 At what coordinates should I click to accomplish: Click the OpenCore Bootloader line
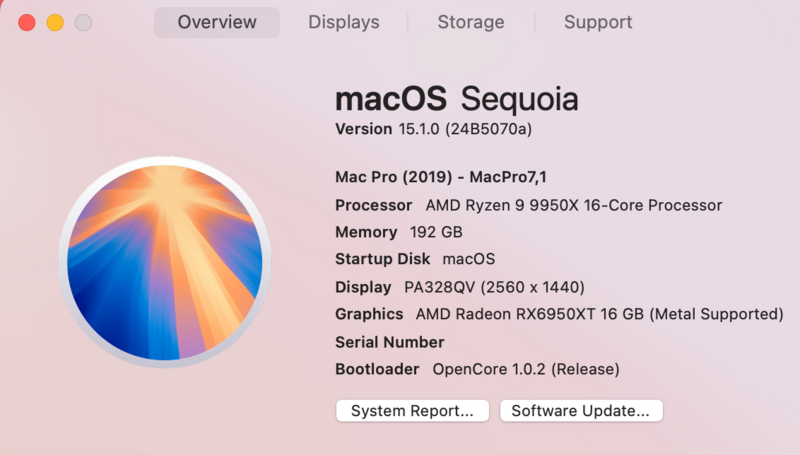477,369
